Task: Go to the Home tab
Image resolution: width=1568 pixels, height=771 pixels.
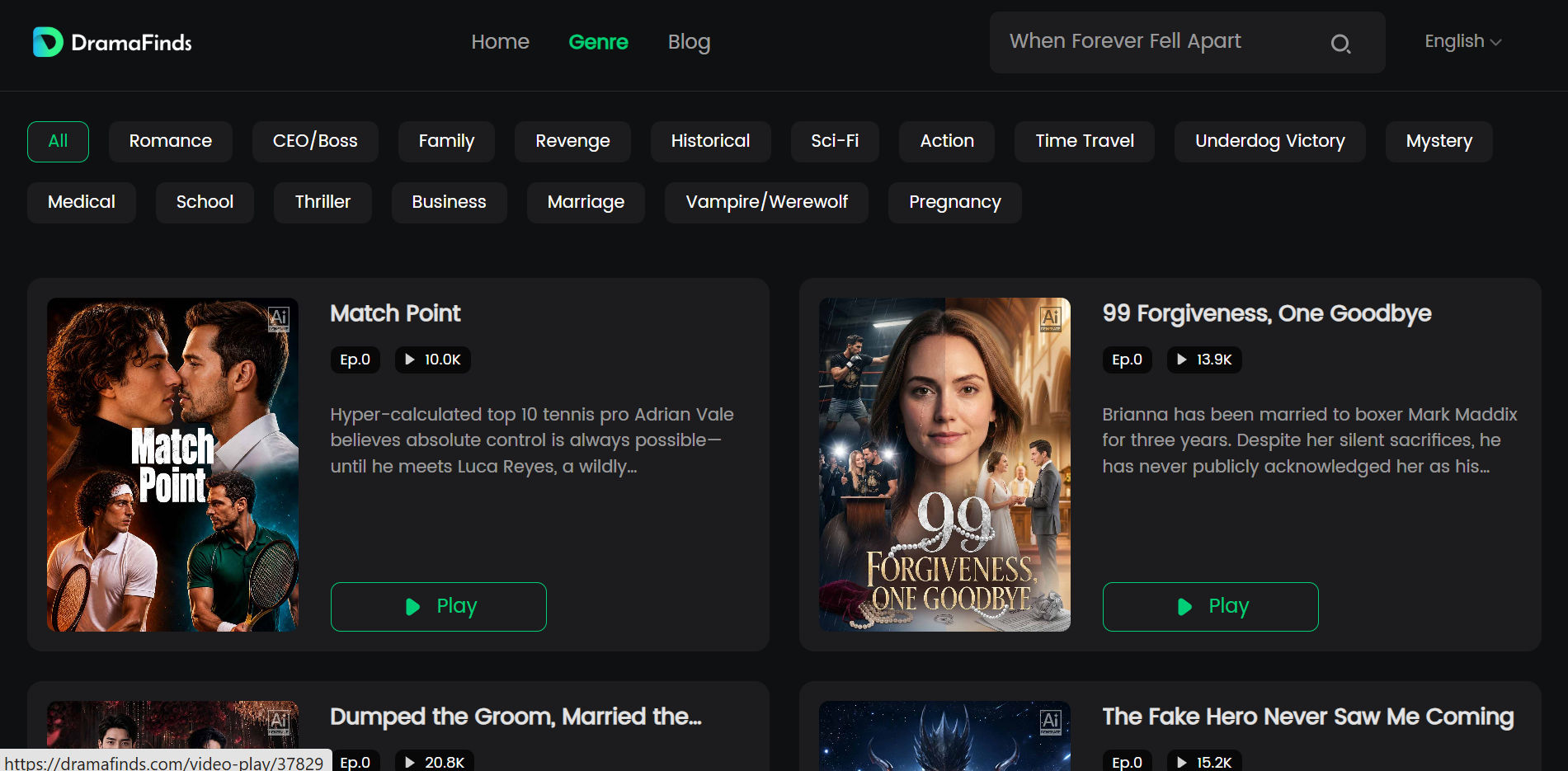Action: pos(500,42)
